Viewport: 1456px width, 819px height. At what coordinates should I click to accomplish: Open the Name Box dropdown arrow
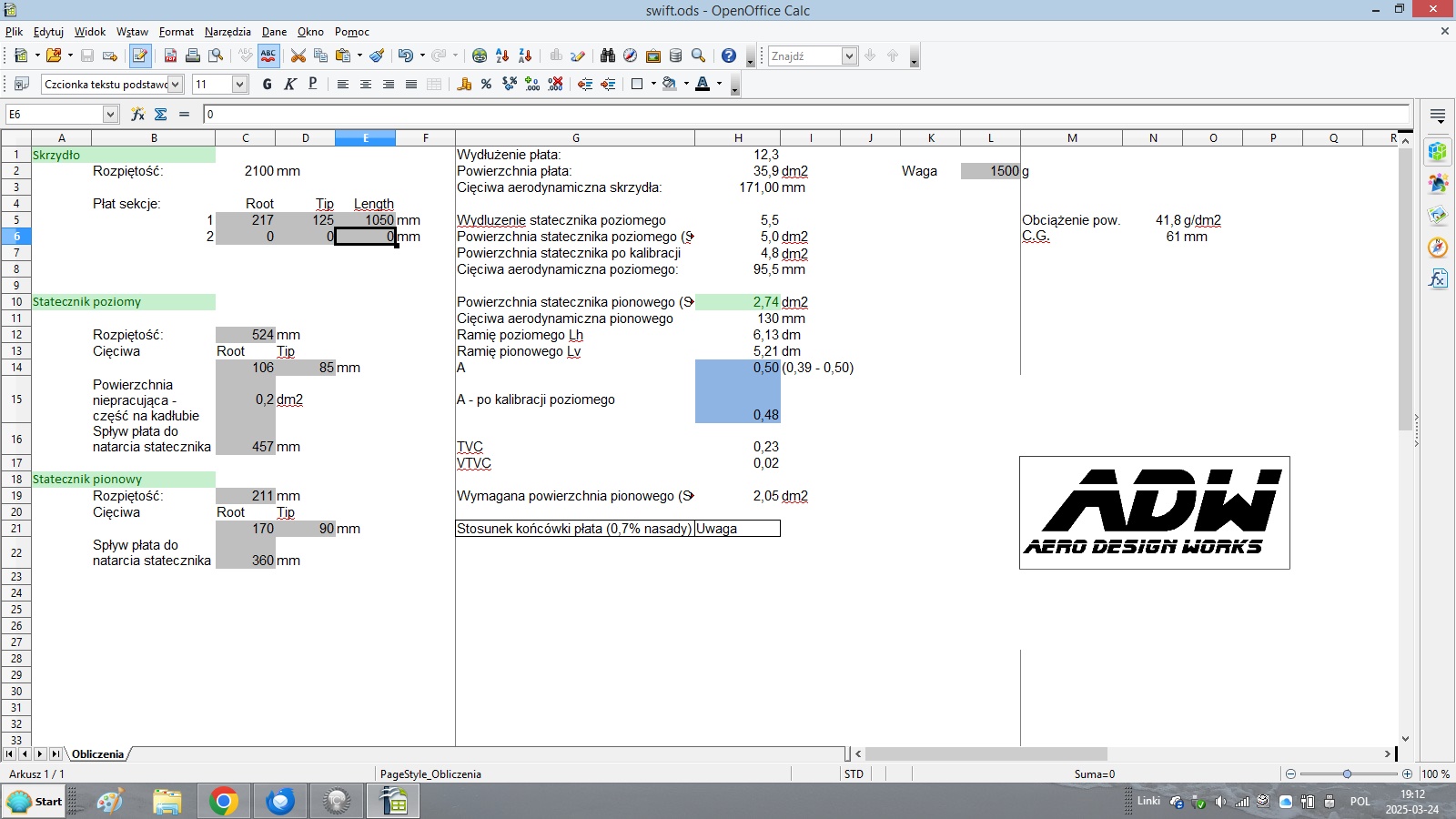(x=110, y=115)
